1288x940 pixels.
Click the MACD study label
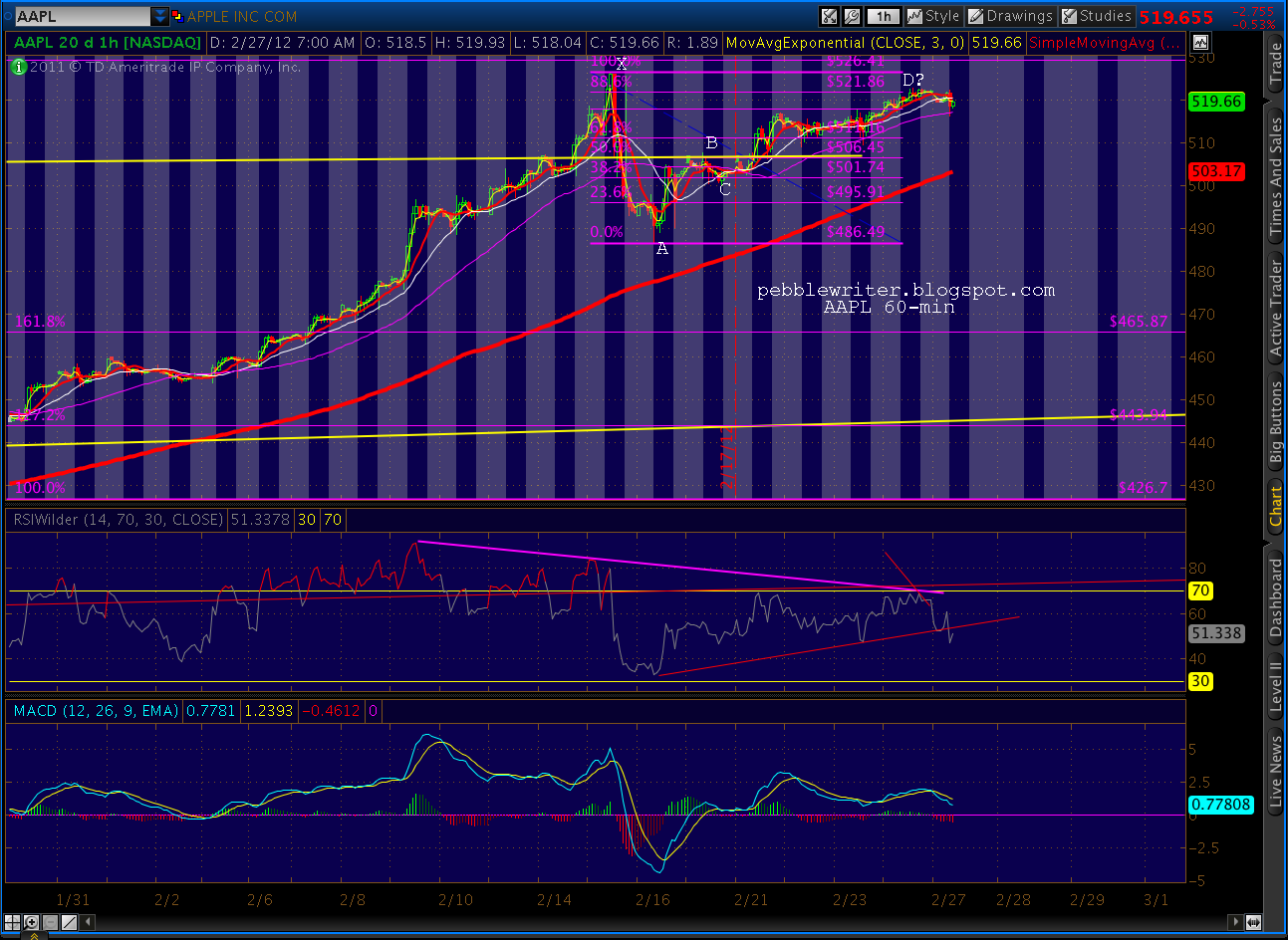click(x=96, y=711)
